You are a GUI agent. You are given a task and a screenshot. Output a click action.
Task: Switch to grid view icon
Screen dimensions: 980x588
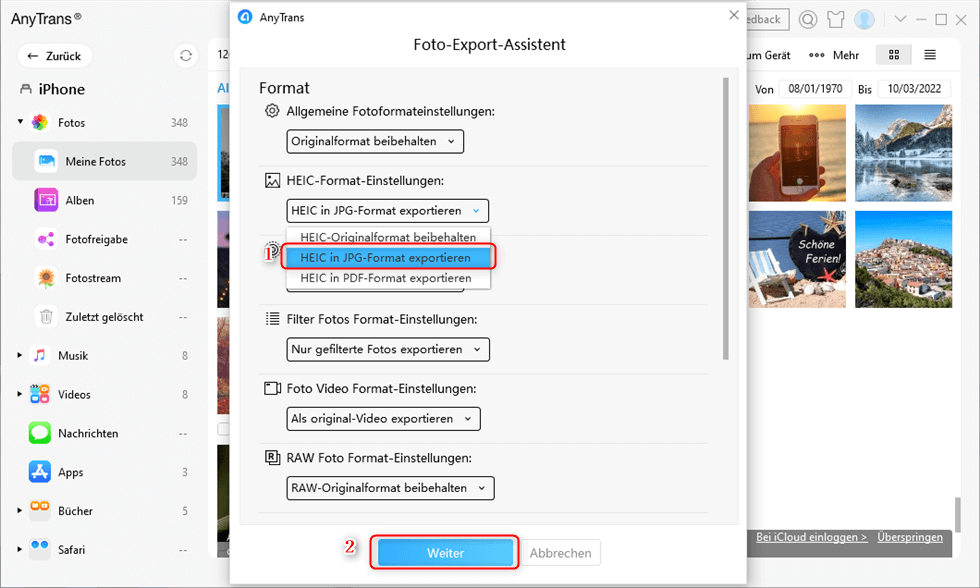893,55
